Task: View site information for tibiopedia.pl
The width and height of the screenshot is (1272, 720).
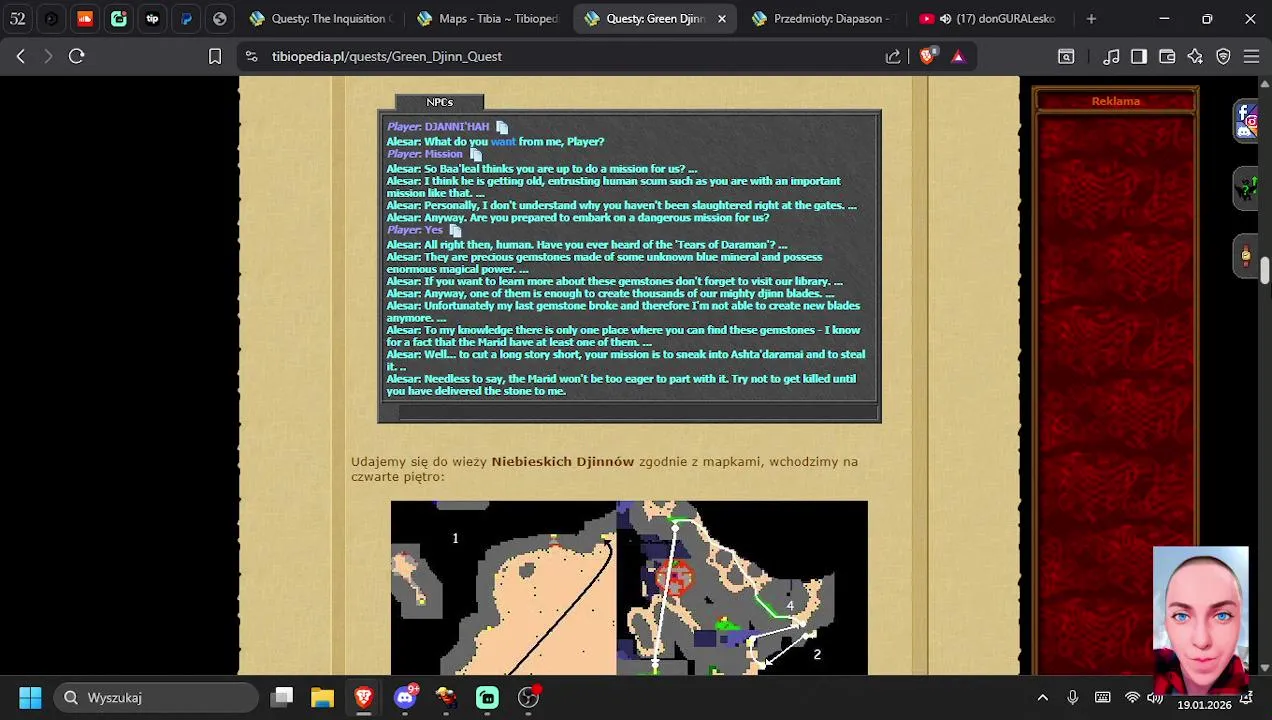Action: (251, 57)
